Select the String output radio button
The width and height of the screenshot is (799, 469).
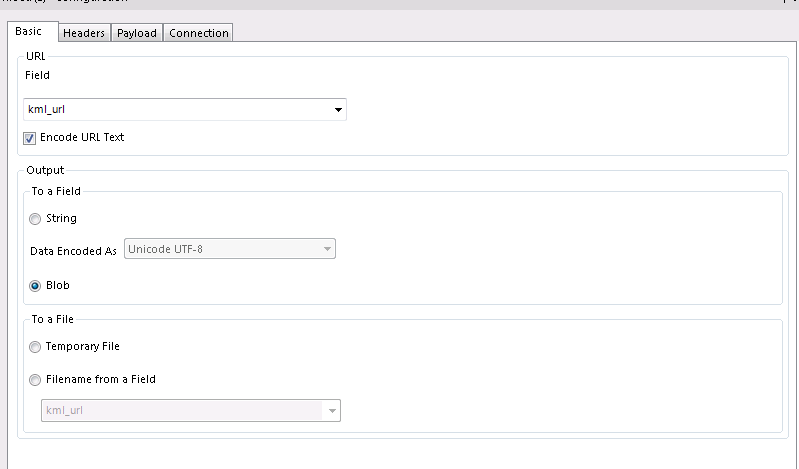35,219
